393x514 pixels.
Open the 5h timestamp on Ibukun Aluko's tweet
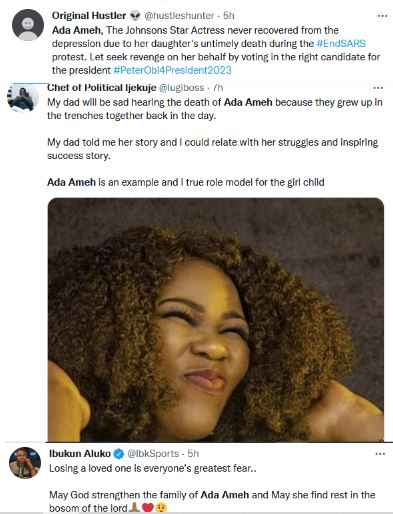193,454
